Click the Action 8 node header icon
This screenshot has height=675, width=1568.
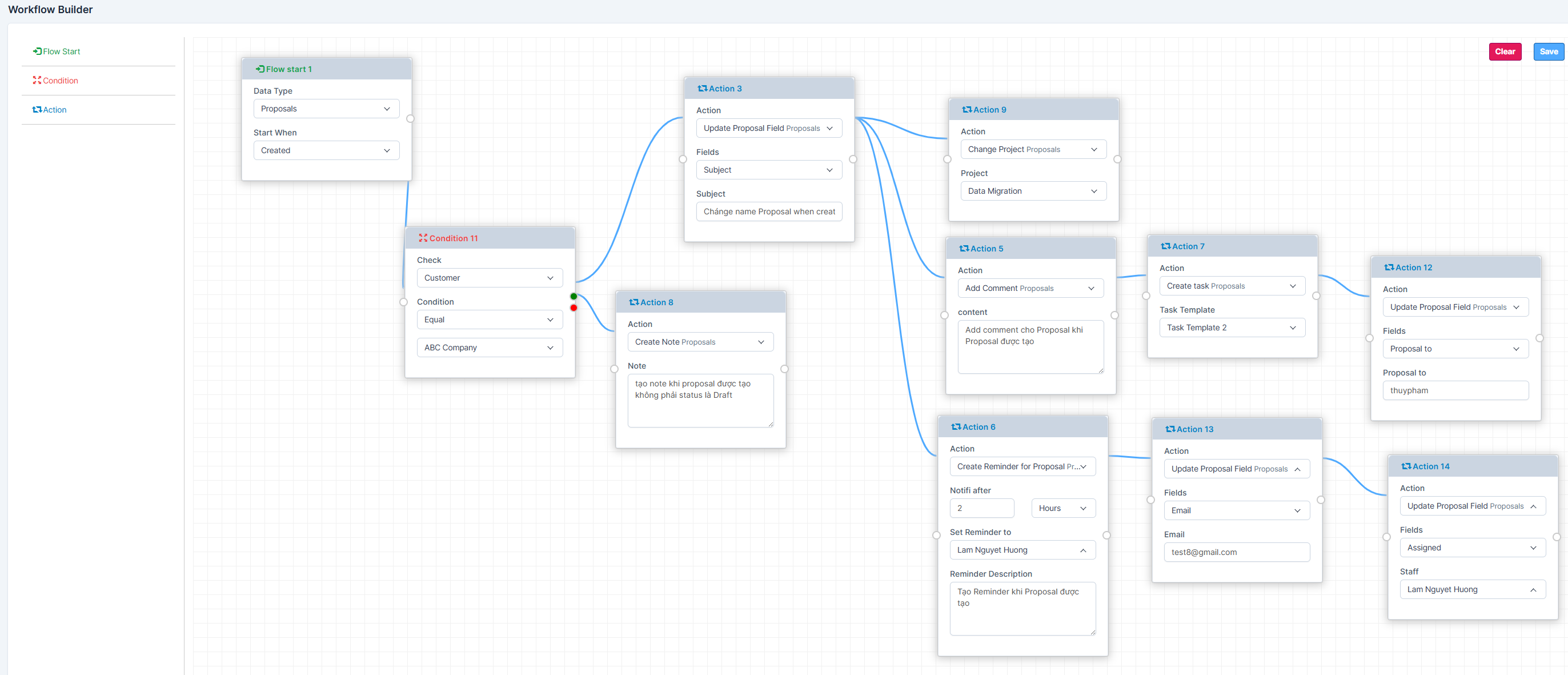(x=633, y=302)
